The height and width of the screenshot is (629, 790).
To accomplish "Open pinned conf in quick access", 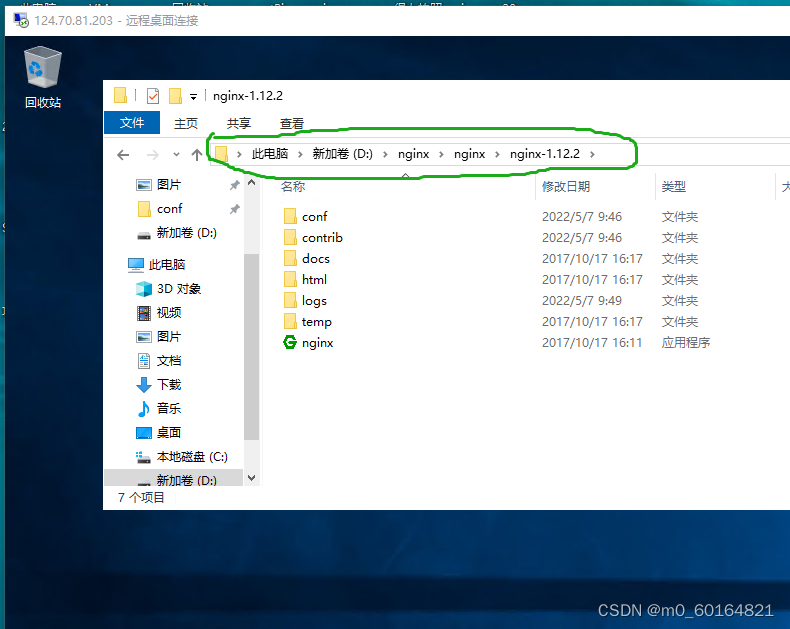I will pyautogui.click(x=169, y=209).
